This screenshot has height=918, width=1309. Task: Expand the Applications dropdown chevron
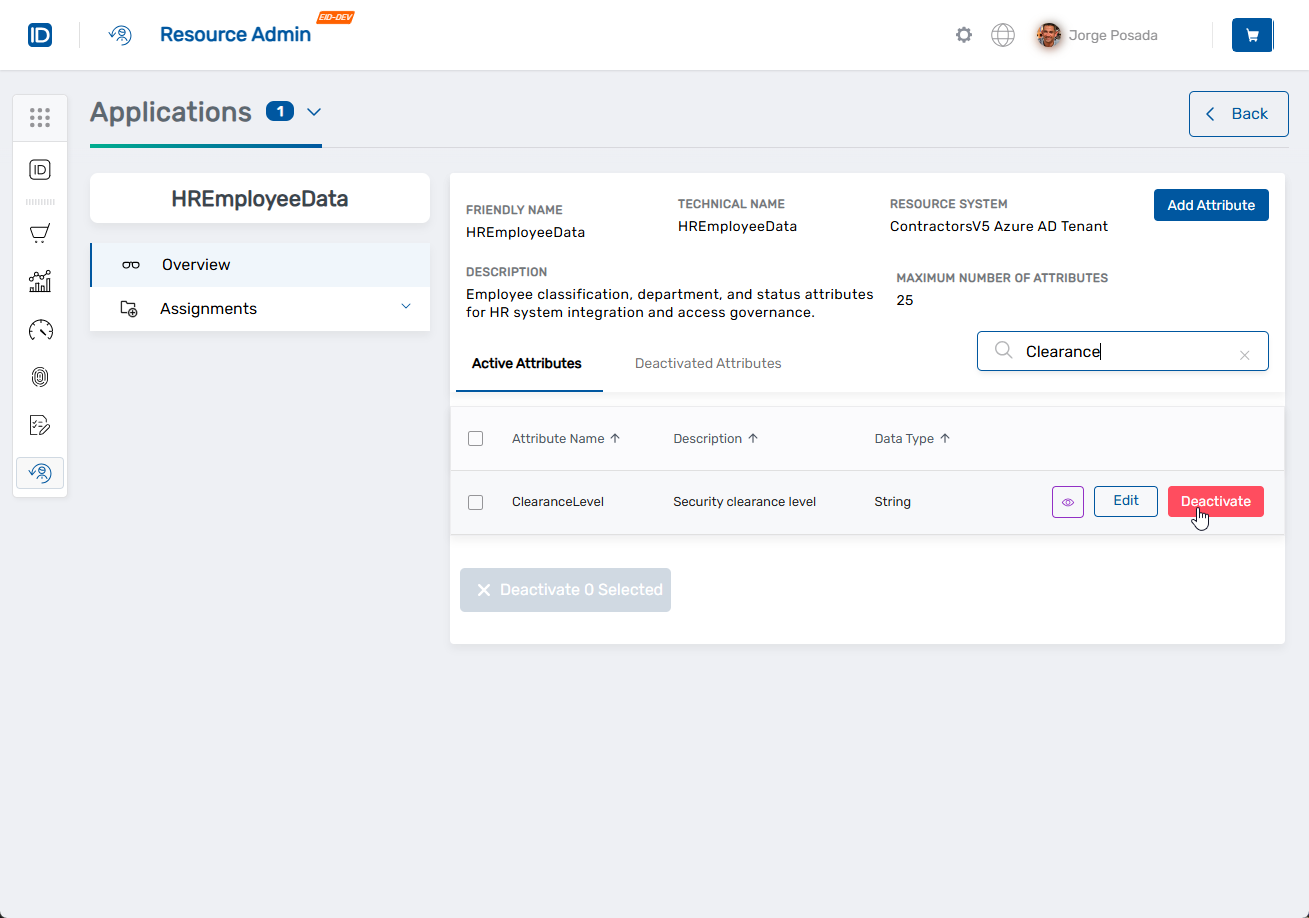coord(314,112)
